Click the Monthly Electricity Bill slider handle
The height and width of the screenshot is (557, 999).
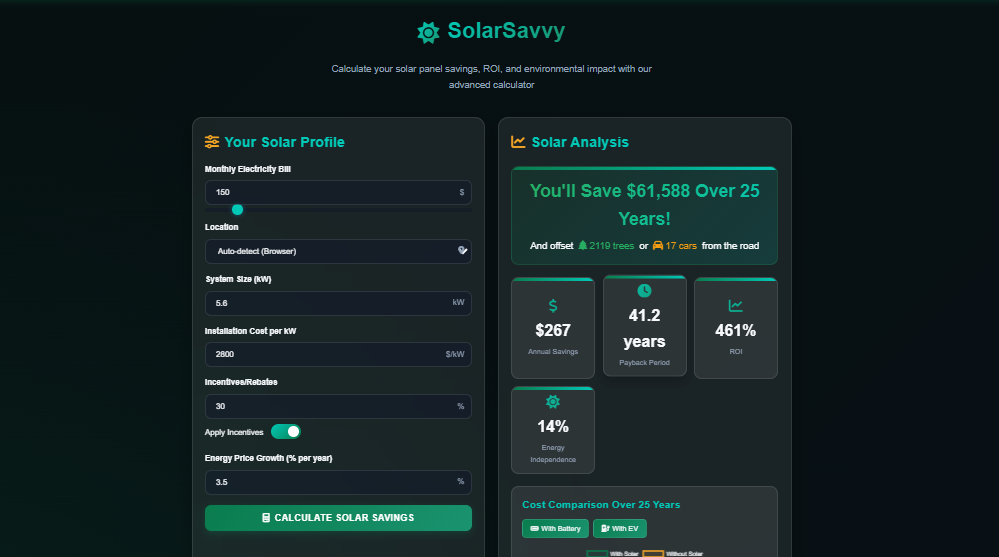click(238, 210)
